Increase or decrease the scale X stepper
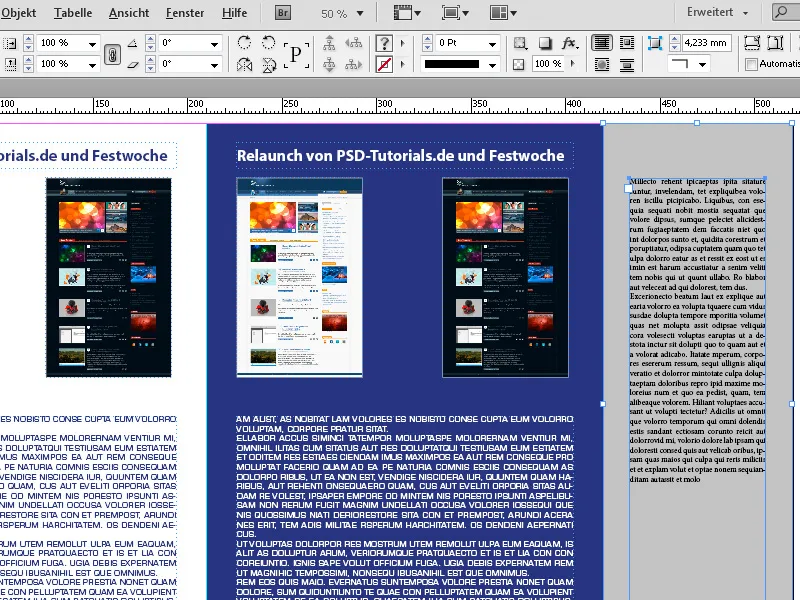 point(29,43)
